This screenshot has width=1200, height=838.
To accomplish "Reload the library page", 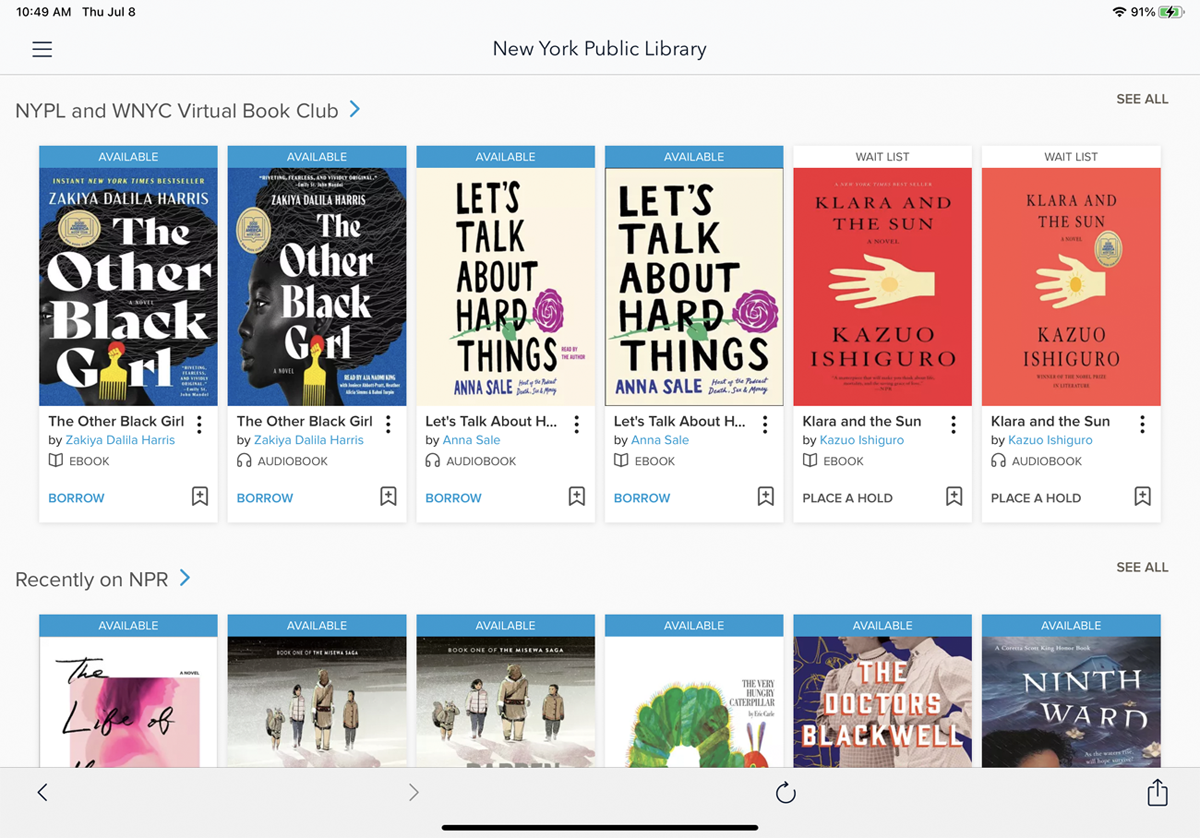I will pyautogui.click(x=786, y=793).
